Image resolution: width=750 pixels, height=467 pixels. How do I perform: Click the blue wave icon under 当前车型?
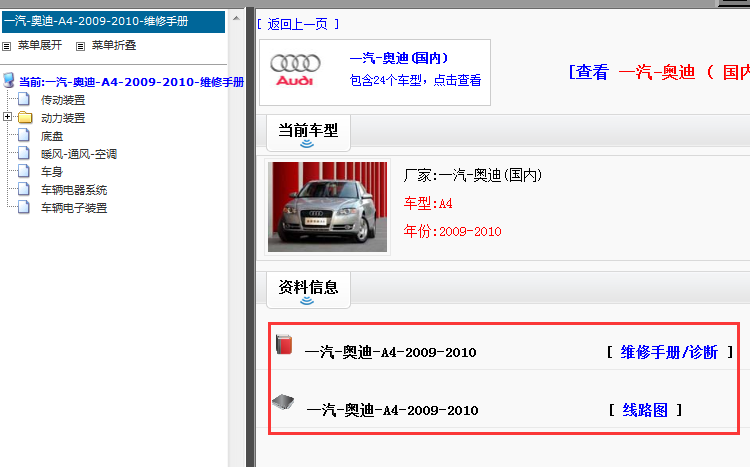pyautogui.click(x=307, y=144)
